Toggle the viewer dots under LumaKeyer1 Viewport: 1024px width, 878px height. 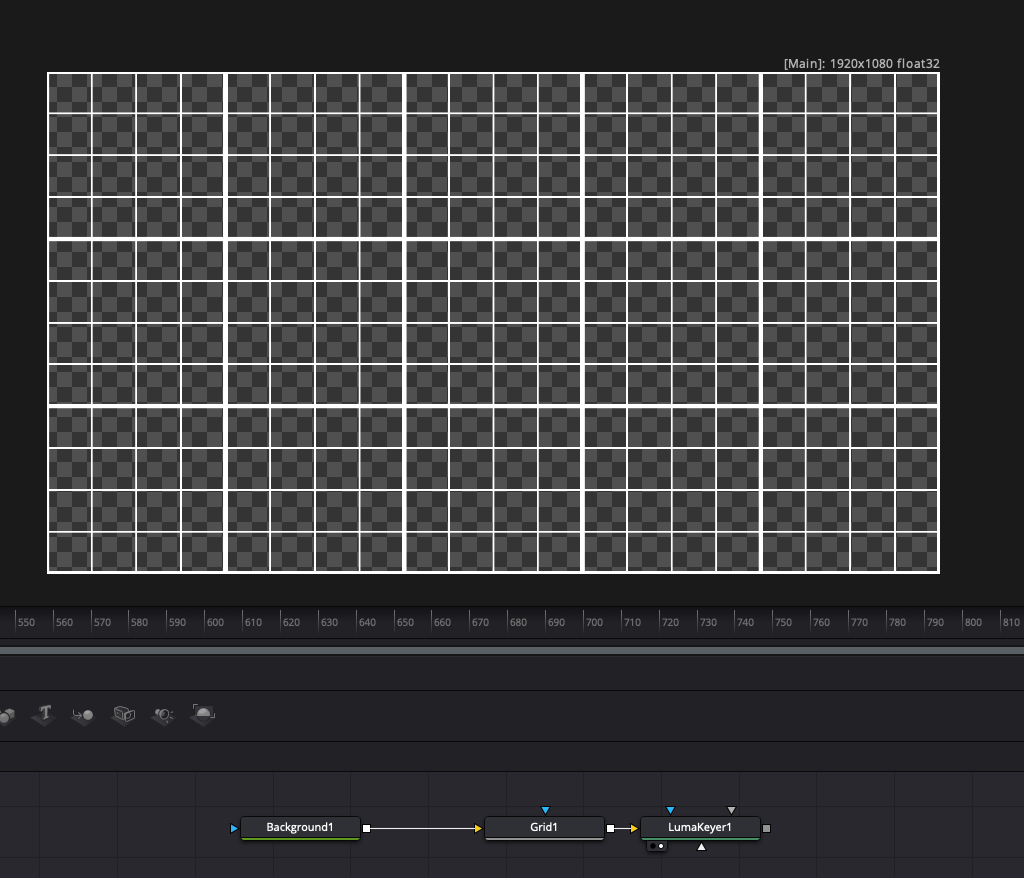click(657, 846)
